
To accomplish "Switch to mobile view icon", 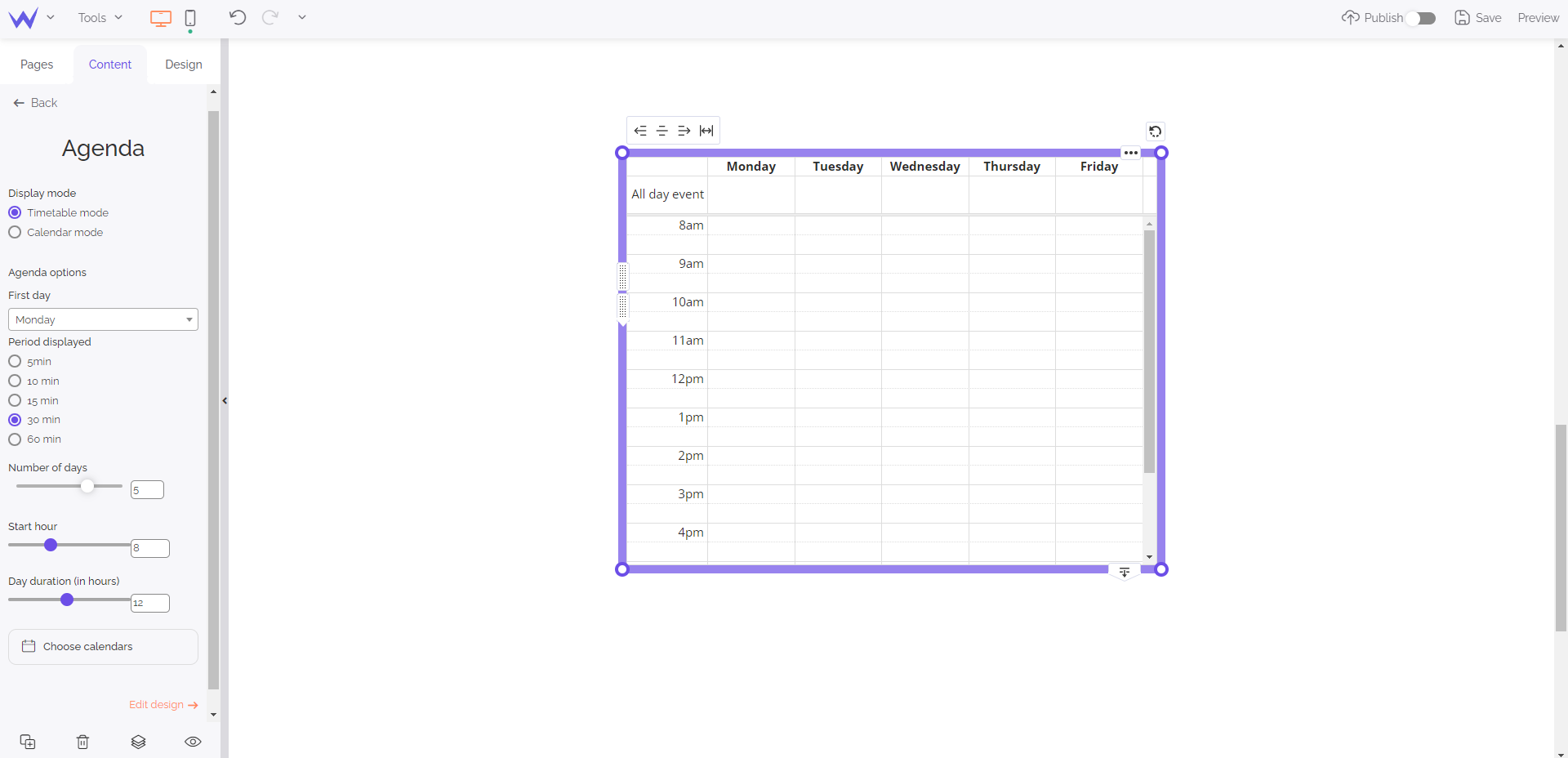I will 190,18.
